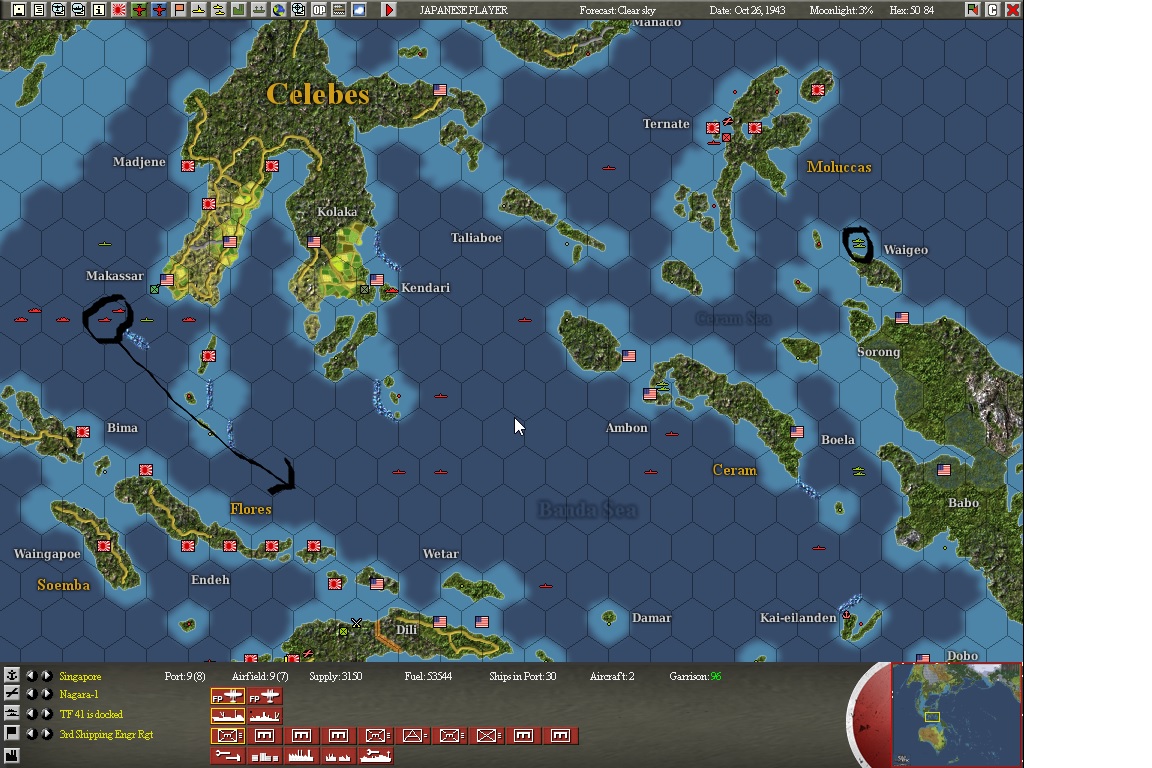
Task: Click the yellow double ships toolbar icon
Action: tap(218, 10)
